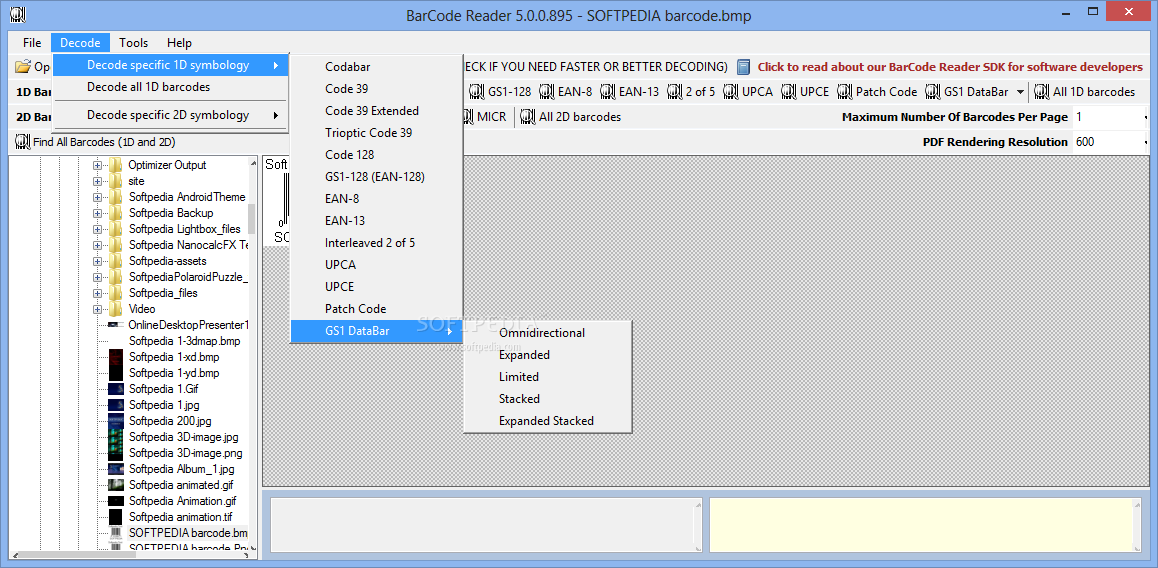Select Trioptic Code 39 menu entry
The height and width of the screenshot is (568, 1158).
377,133
